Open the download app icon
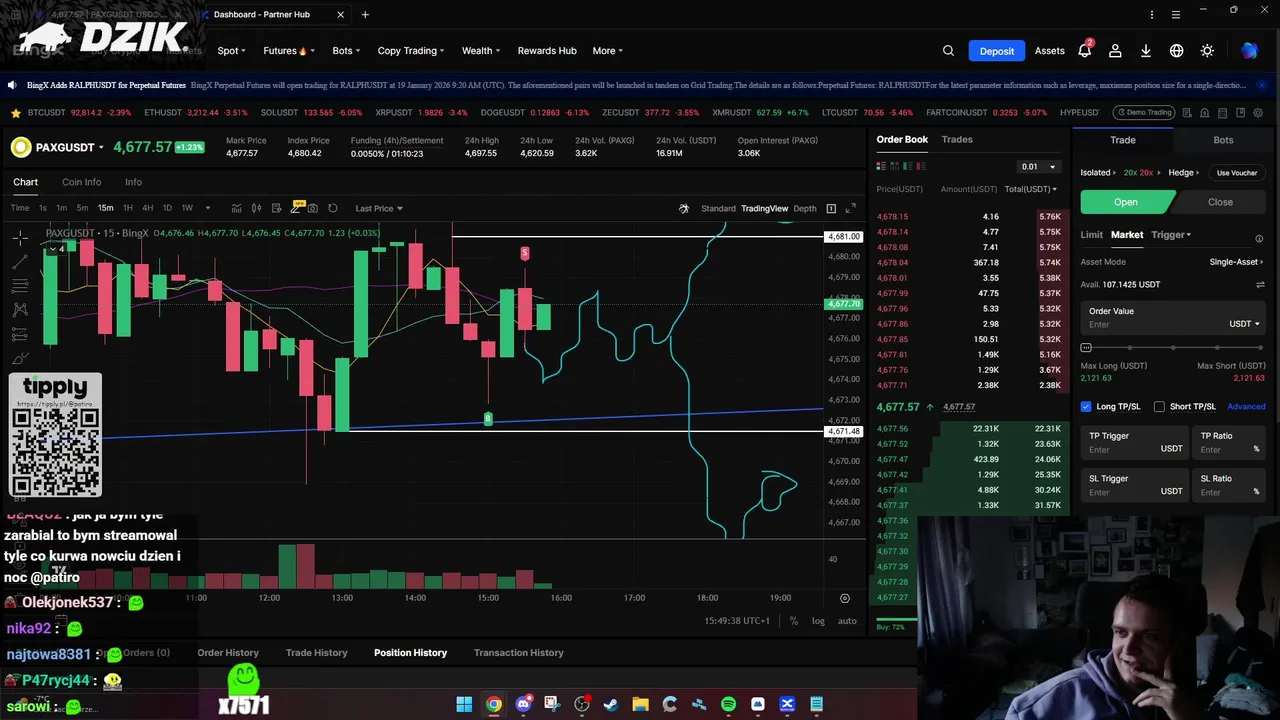 coord(1146,51)
